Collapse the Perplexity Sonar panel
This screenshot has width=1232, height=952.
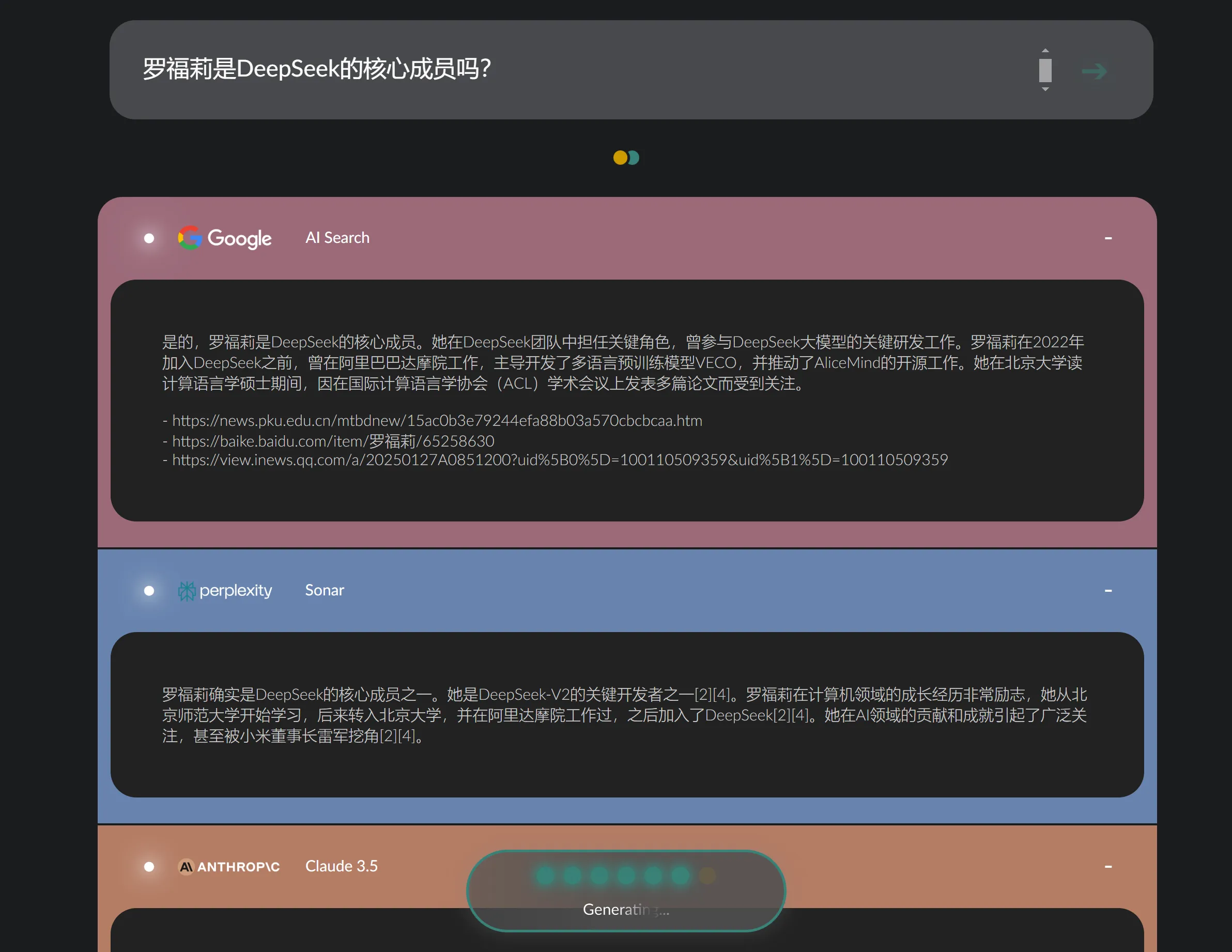tap(1108, 590)
